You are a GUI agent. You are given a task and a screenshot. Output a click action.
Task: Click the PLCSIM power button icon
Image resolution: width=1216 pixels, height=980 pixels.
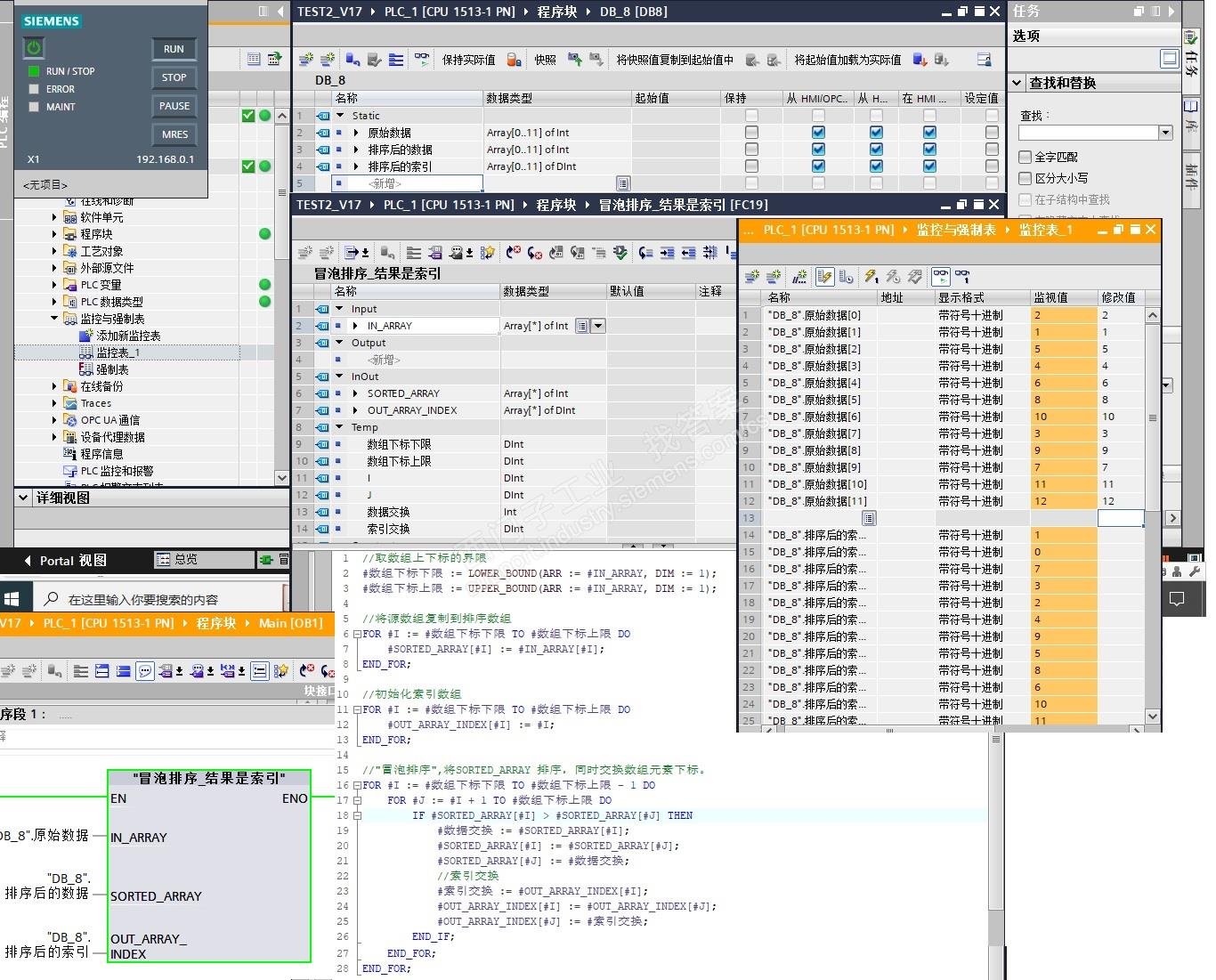(x=34, y=48)
